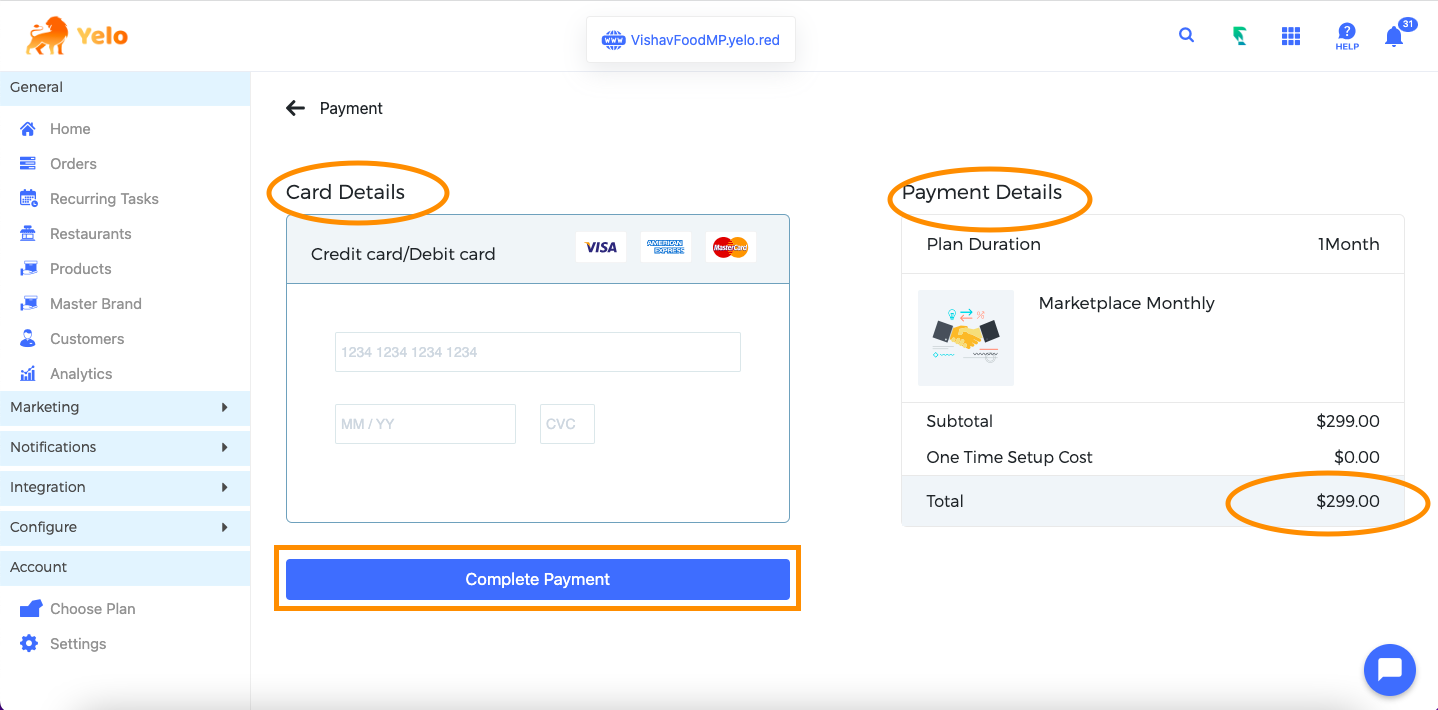This screenshot has width=1438, height=710.
Task: Click the Complete Payment button
Action: 538,579
